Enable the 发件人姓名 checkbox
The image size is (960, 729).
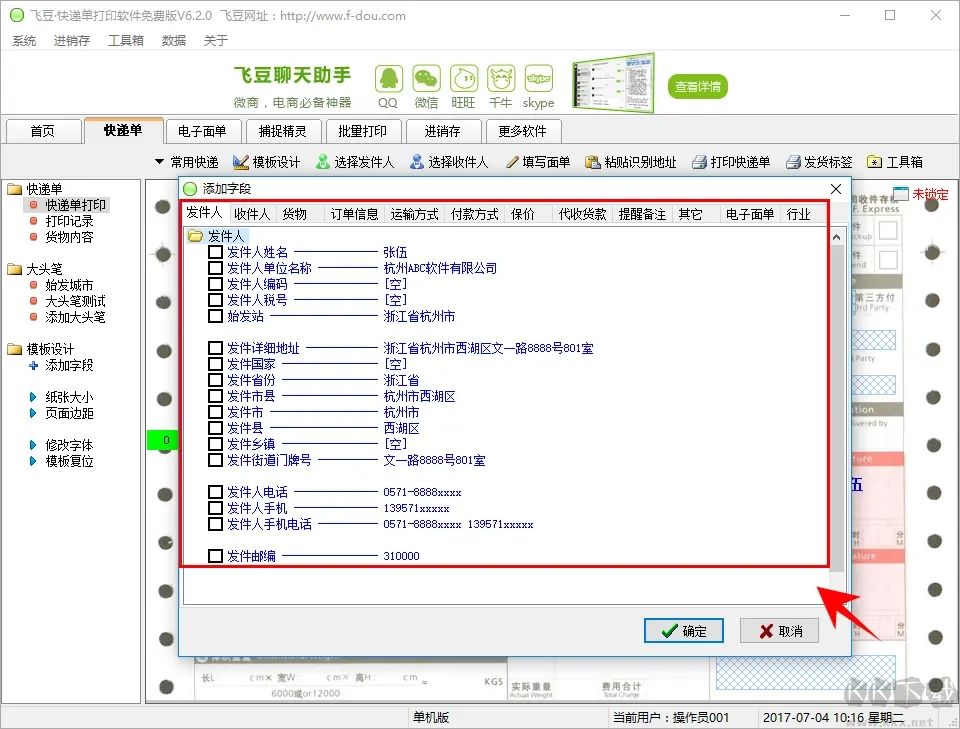click(215, 251)
